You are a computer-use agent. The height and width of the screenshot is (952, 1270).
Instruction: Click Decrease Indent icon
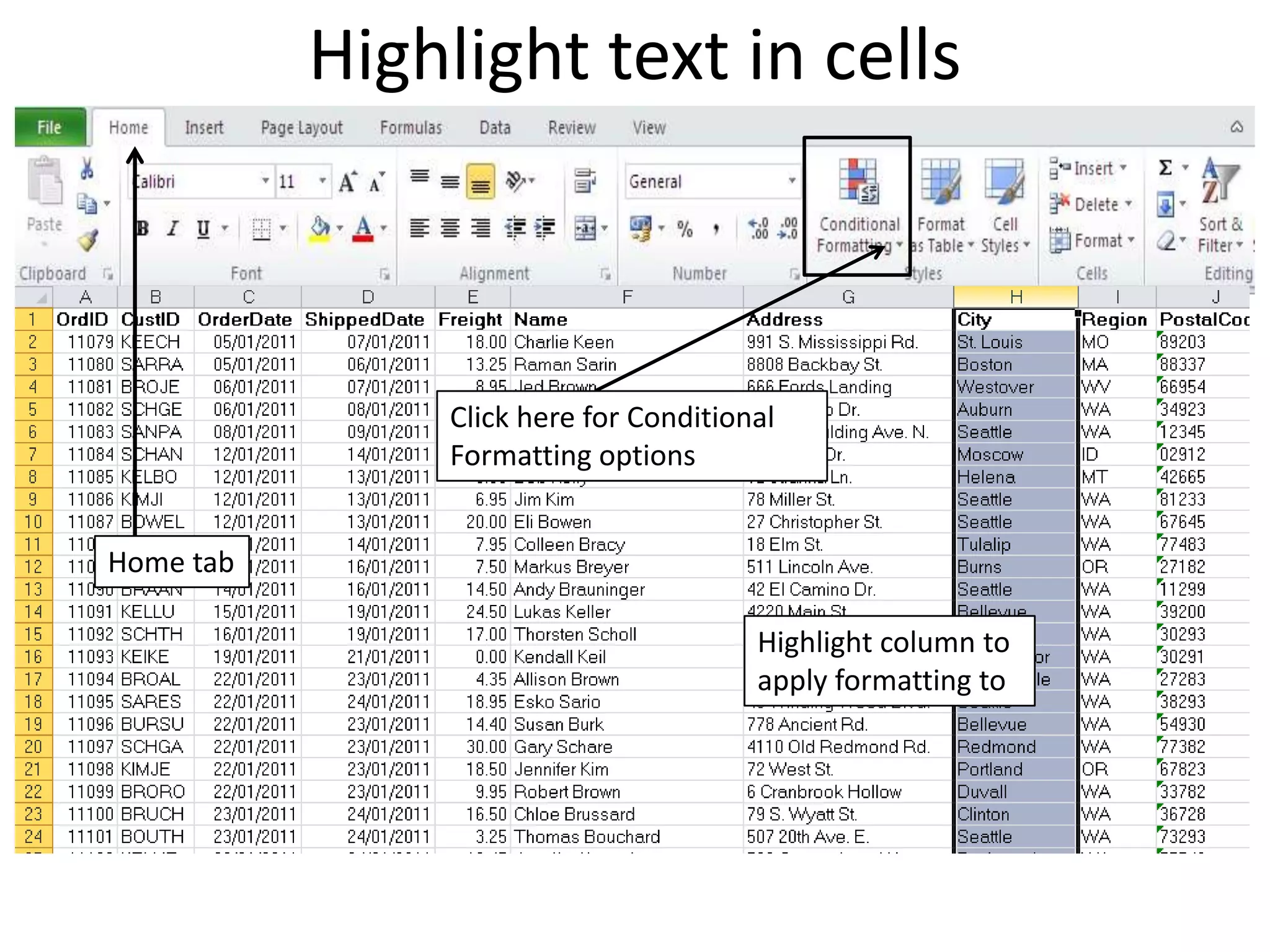[x=515, y=229]
